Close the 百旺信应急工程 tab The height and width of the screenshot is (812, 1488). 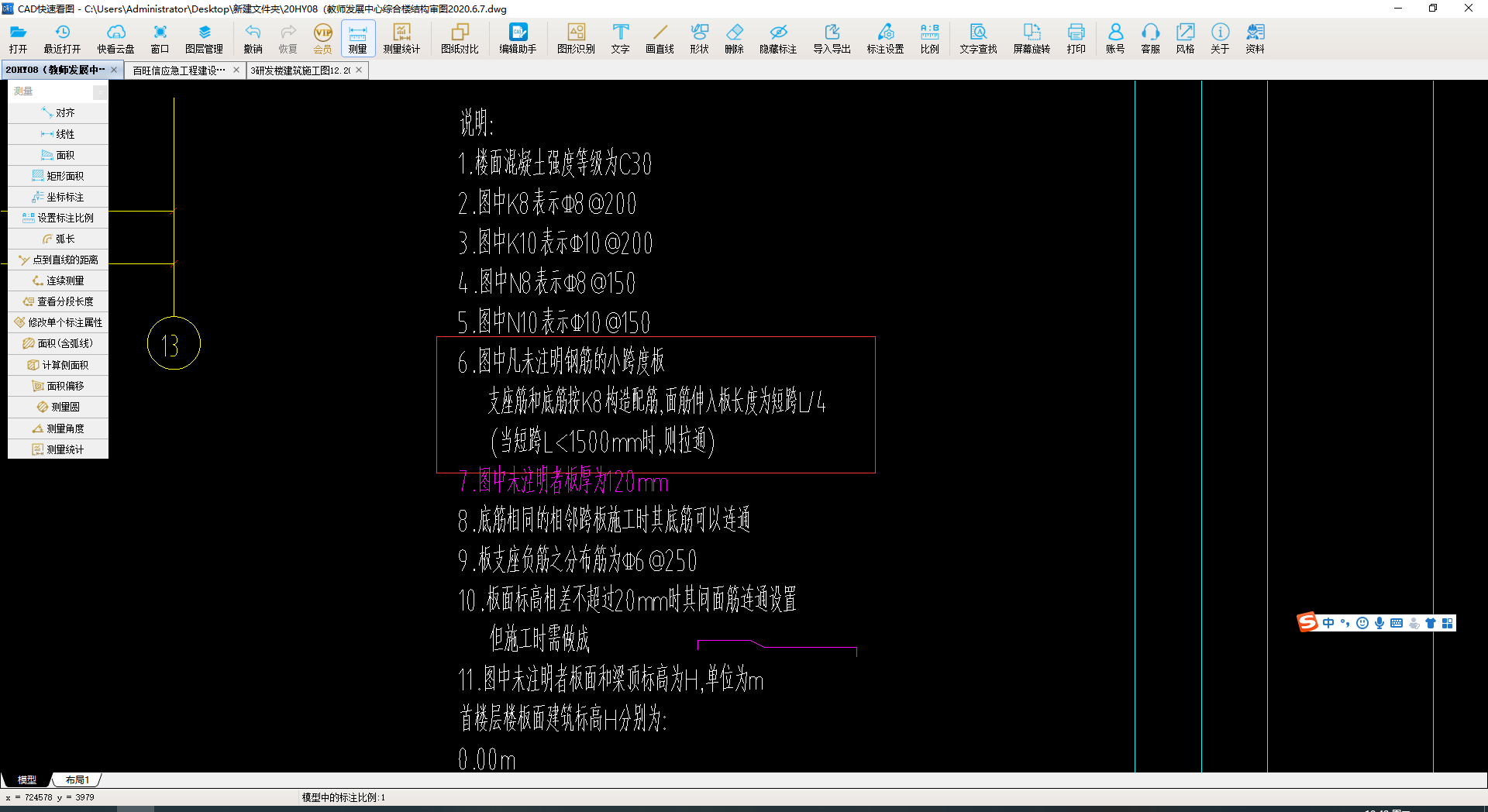[x=236, y=70]
